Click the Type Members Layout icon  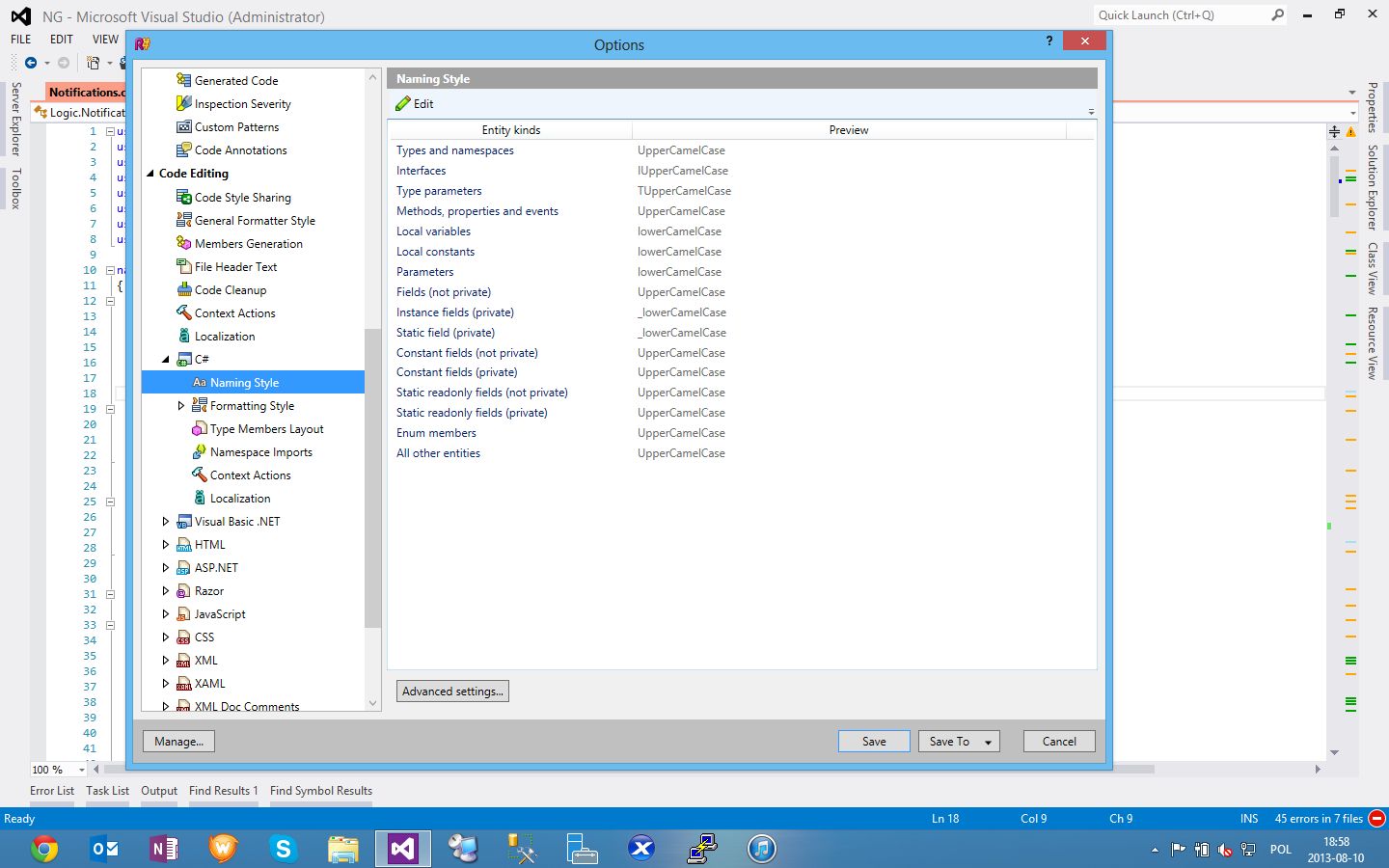tap(199, 428)
